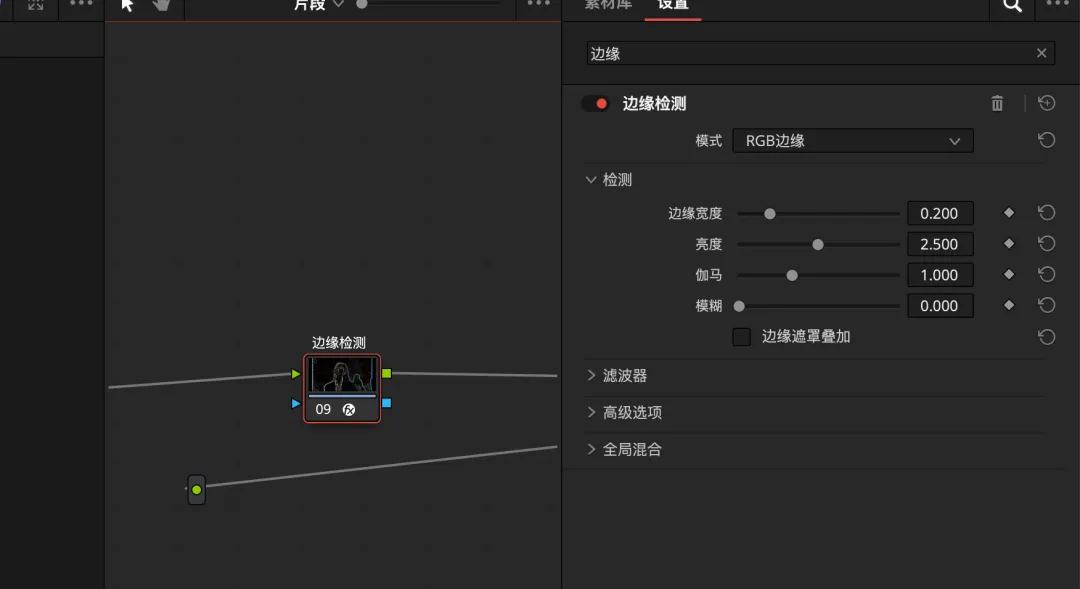
Task: Click the blue key input on node 09
Action: [295, 404]
